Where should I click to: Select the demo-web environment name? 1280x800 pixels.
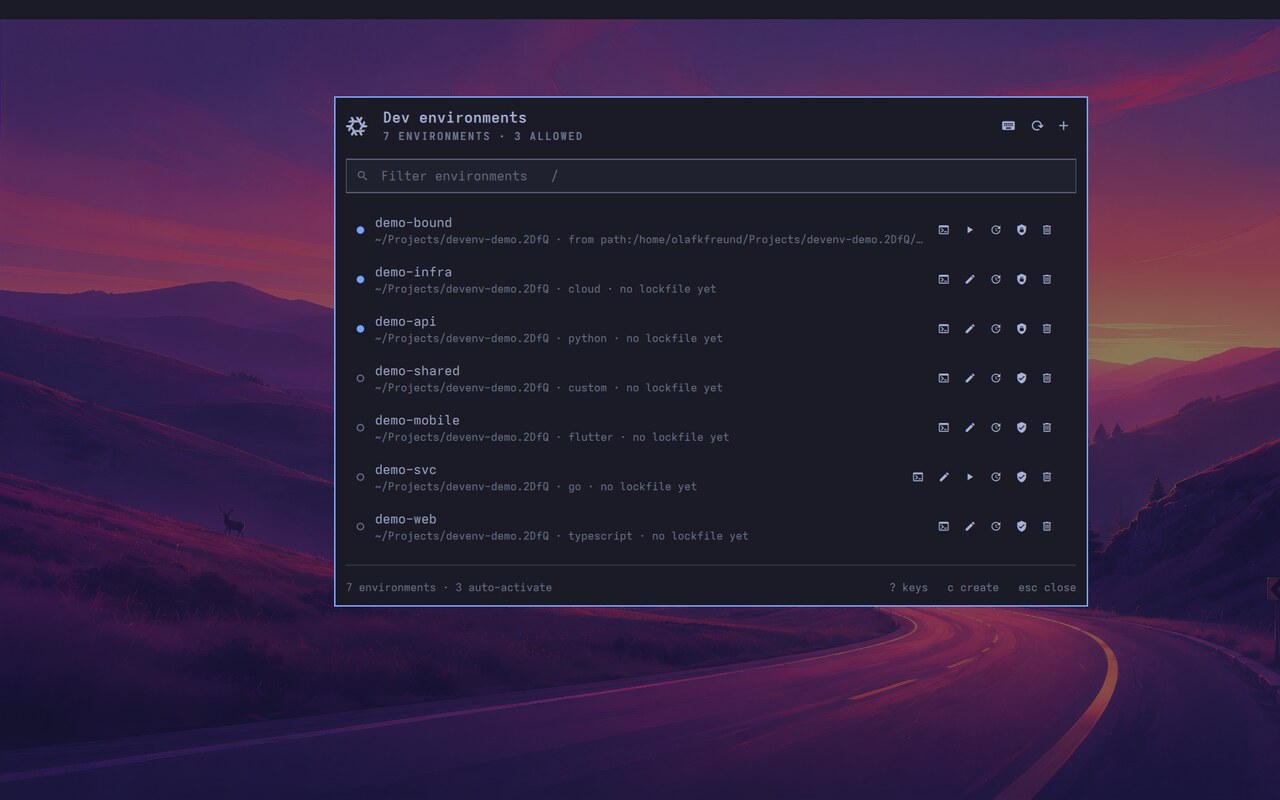point(405,520)
